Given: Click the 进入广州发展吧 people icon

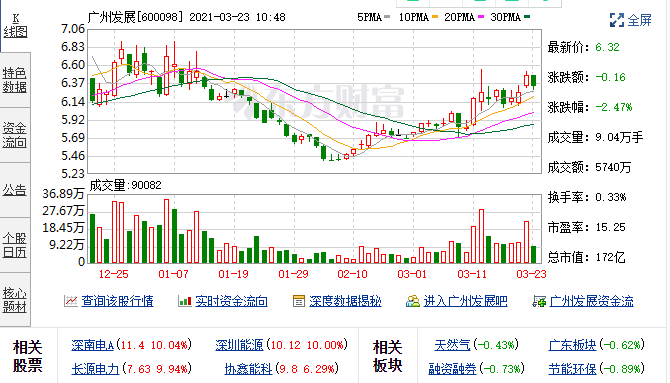Looking at the screenshot, I should tap(413, 301).
